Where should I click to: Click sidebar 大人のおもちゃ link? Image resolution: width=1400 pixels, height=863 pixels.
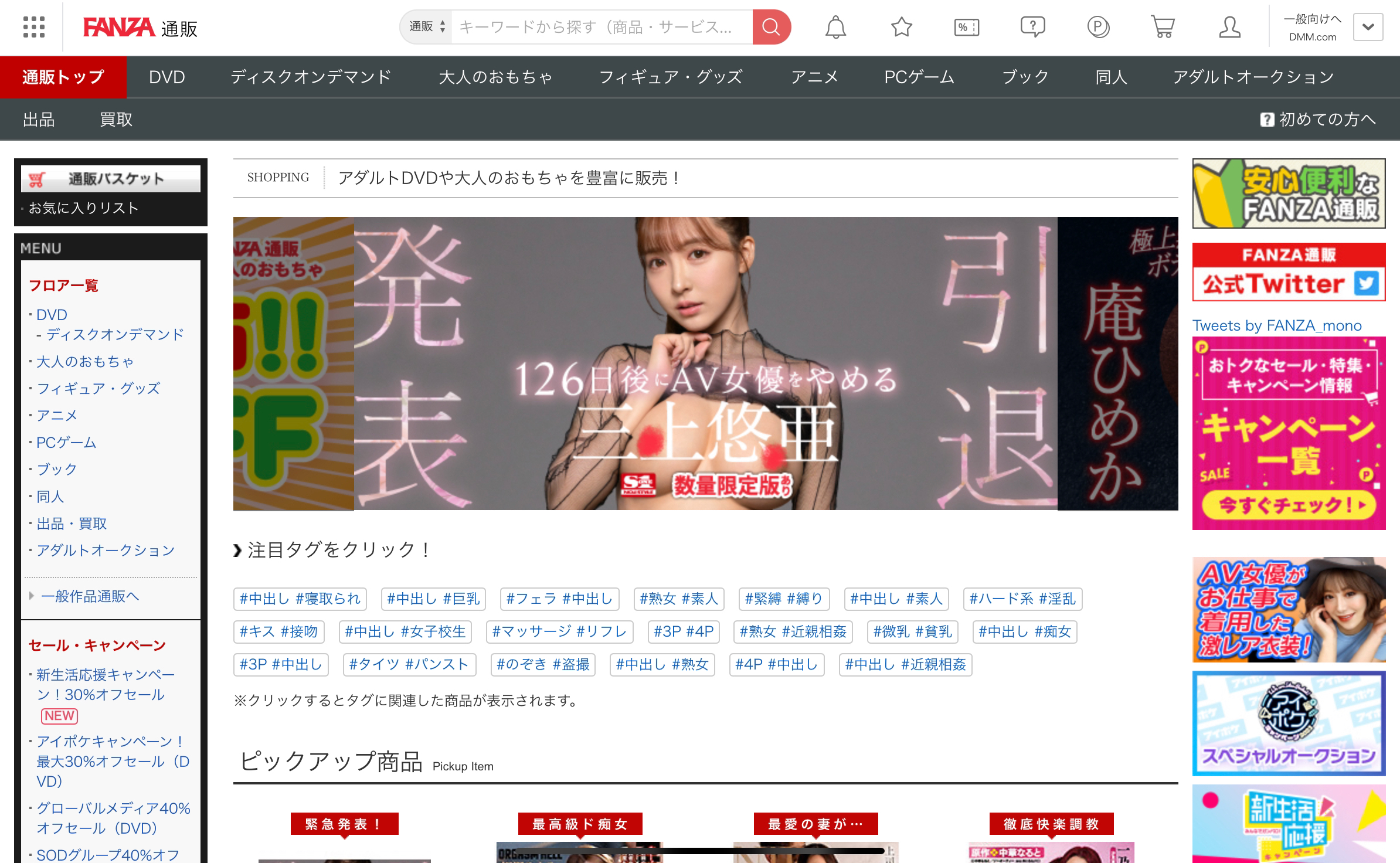tap(86, 361)
